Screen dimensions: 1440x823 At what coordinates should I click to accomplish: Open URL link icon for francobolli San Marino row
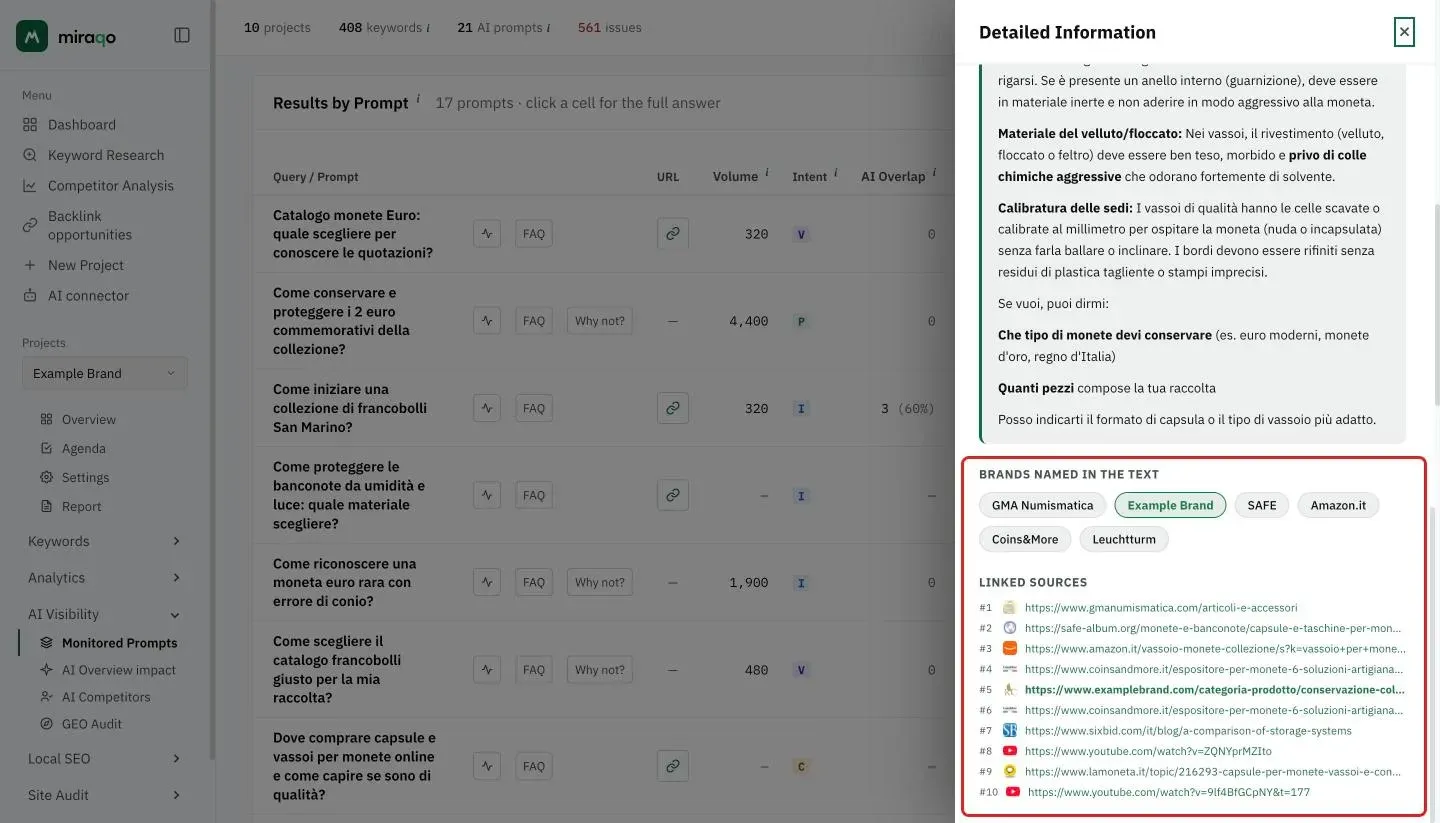pos(673,408)
